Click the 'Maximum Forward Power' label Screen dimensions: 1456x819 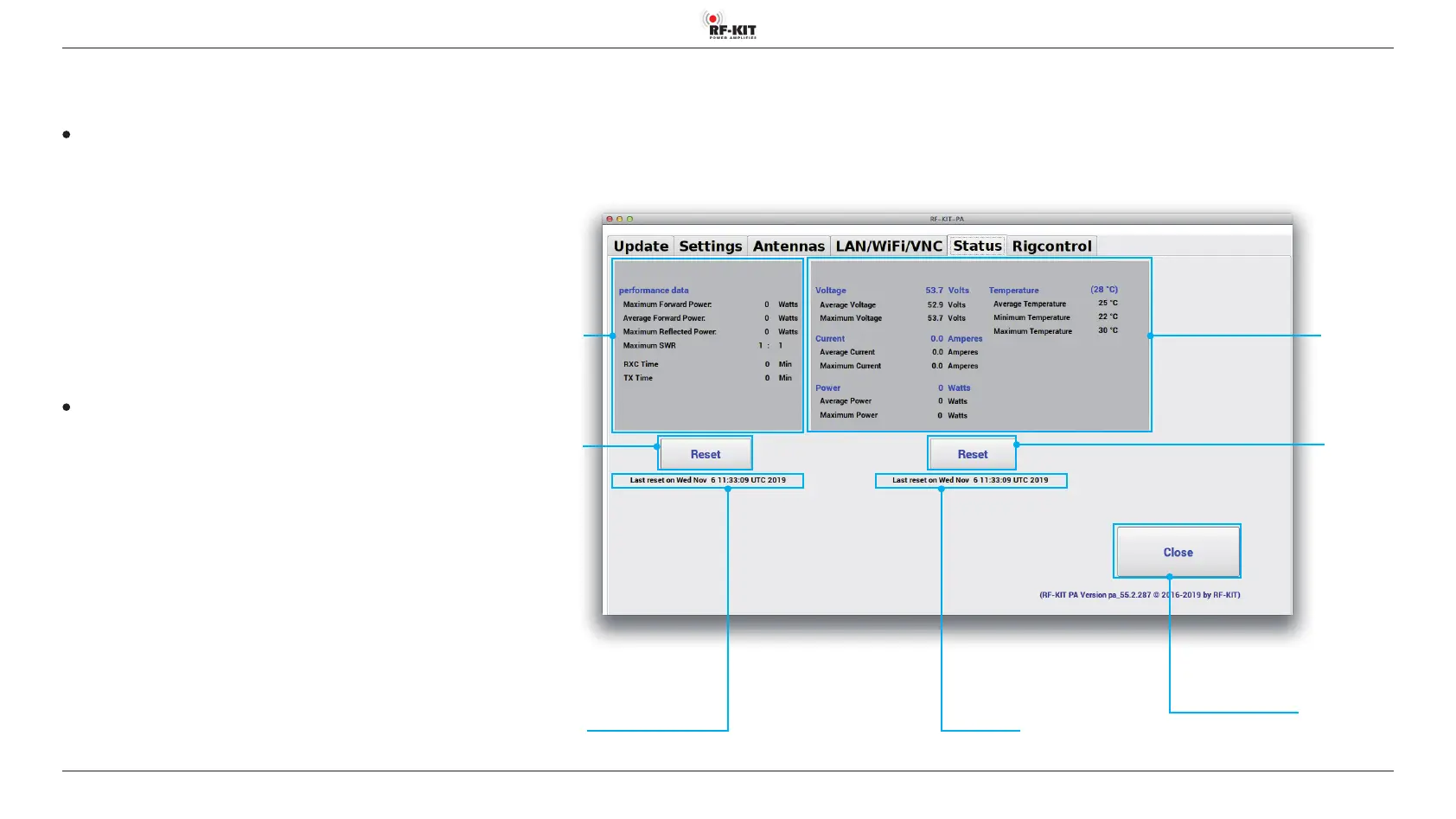[667, 304]
